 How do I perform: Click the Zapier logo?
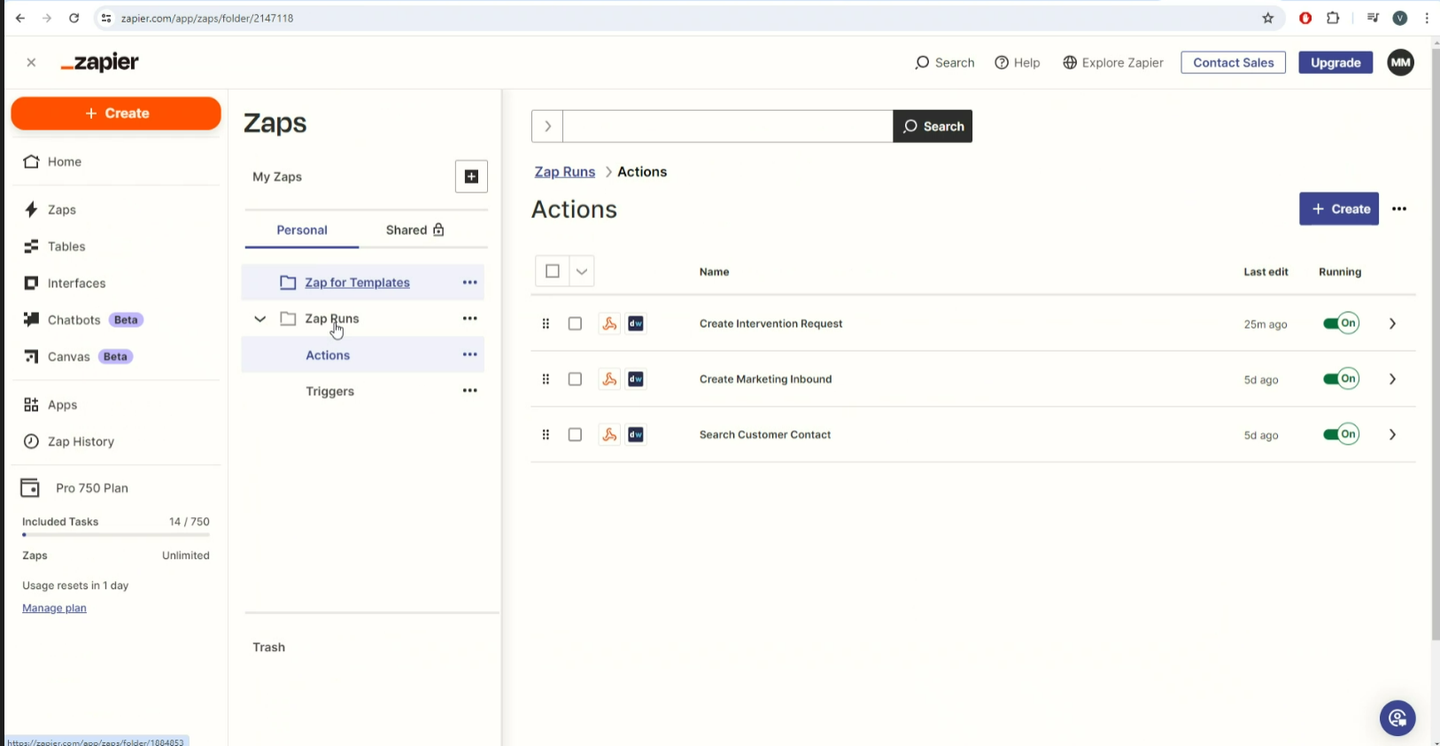[x=99, y=62]
